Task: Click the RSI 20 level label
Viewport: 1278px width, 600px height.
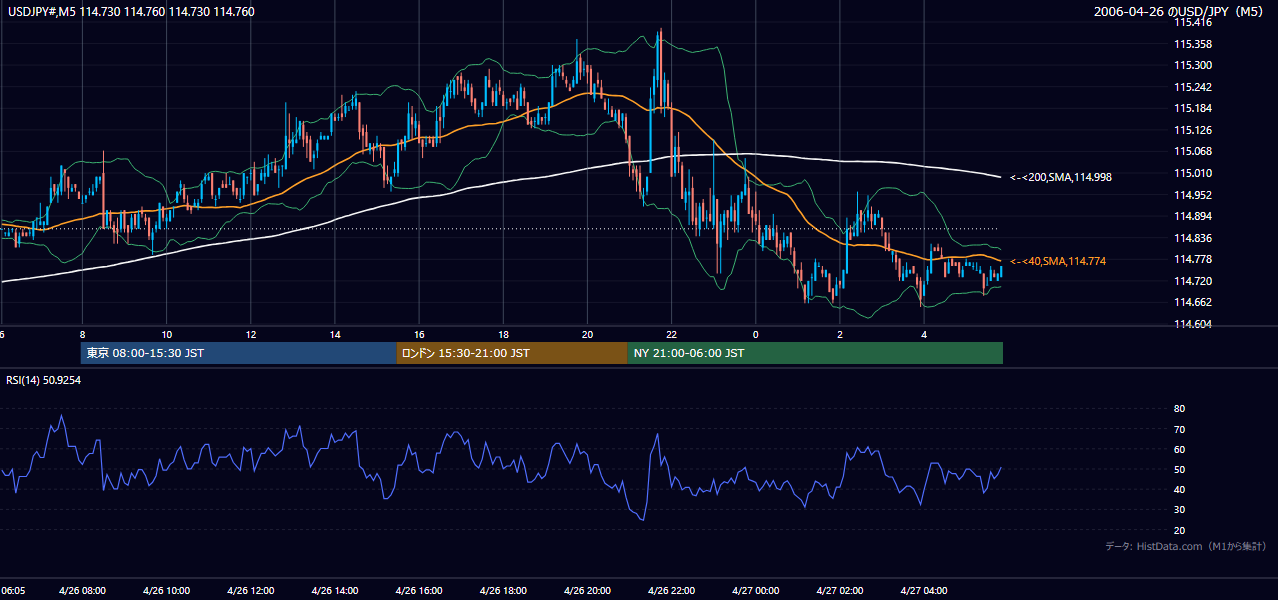Action: pos(1179,530)
